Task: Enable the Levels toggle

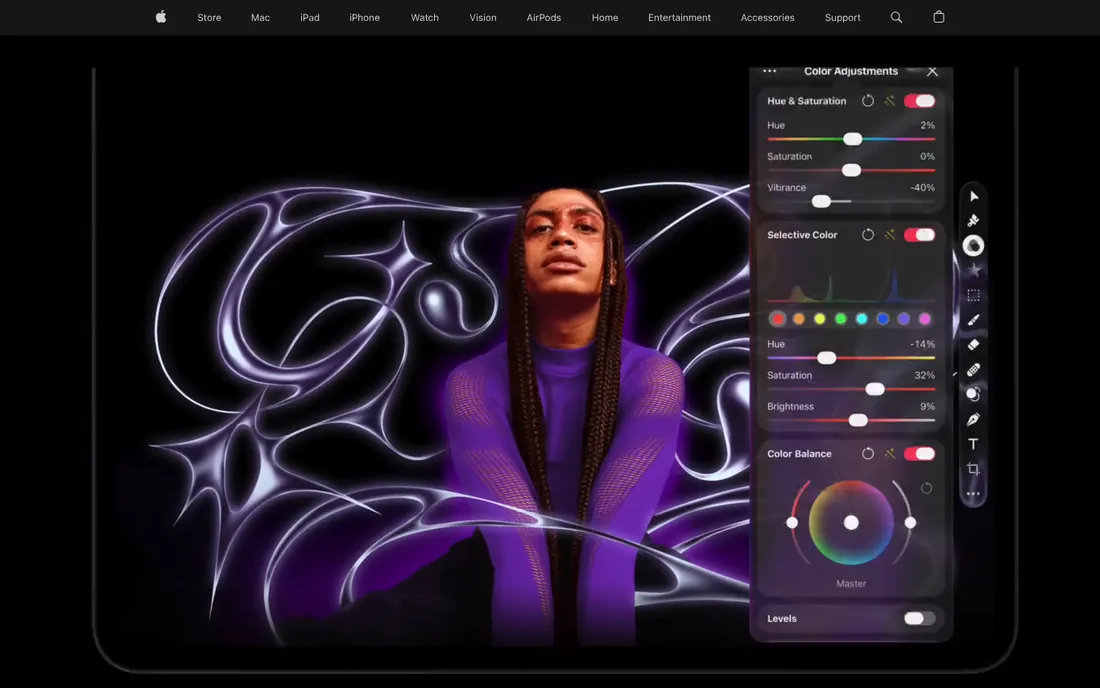Action: [x=920, y=619]
